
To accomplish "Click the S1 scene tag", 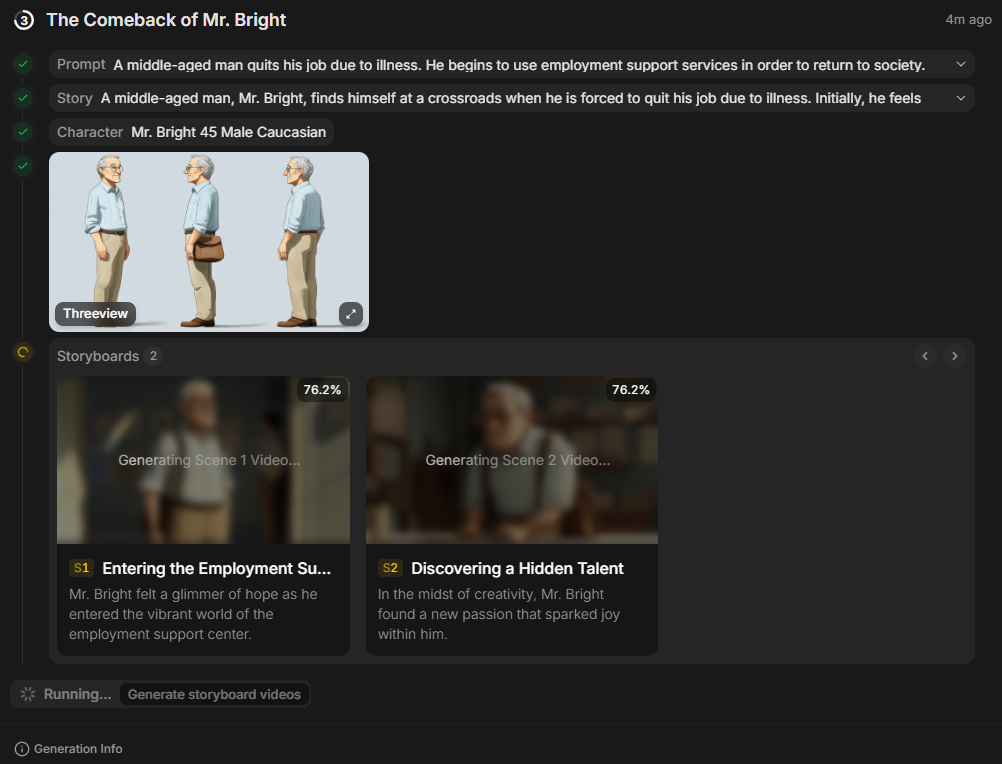I will (x=81, y=568).
